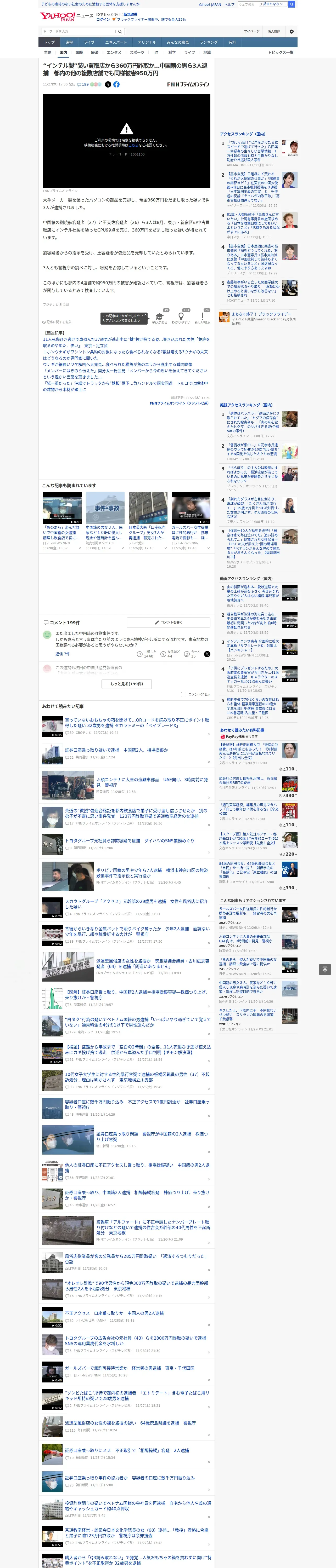Click the 日本最大級「口座転売グループ」thumbnail
Screen dimensions: 336x1568
148,508
